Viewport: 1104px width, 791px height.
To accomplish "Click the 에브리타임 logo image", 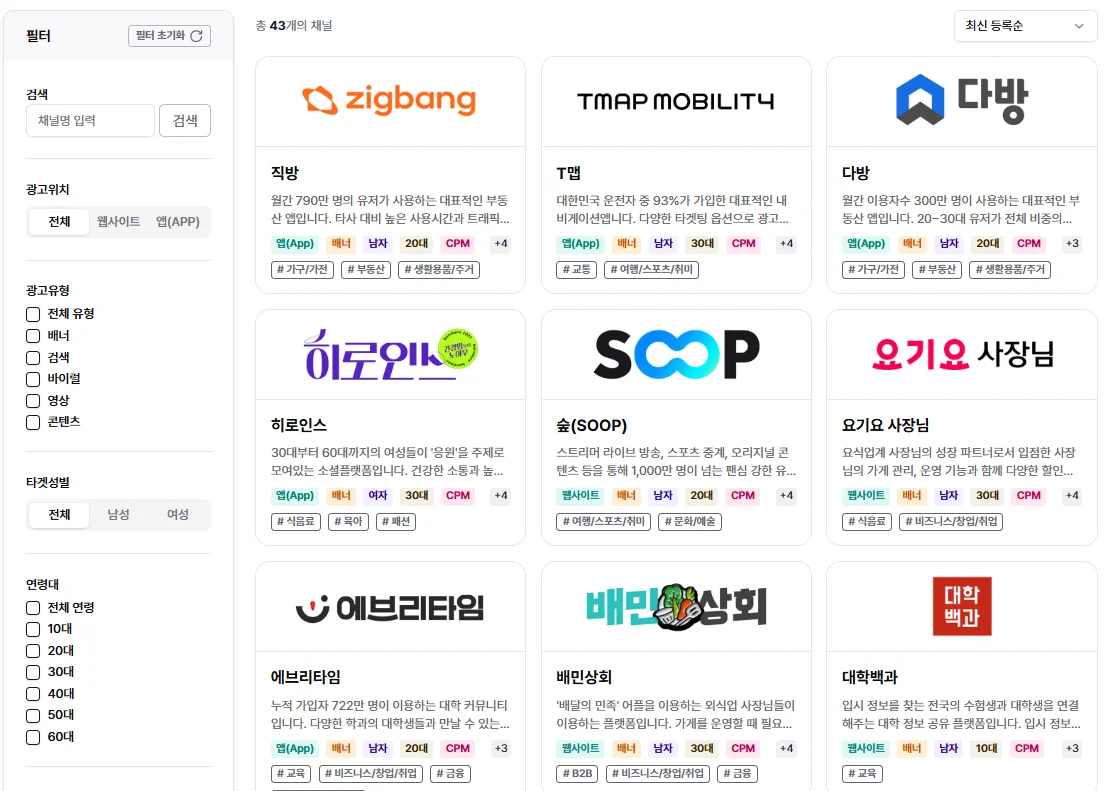I will click(x=390, y=607).
